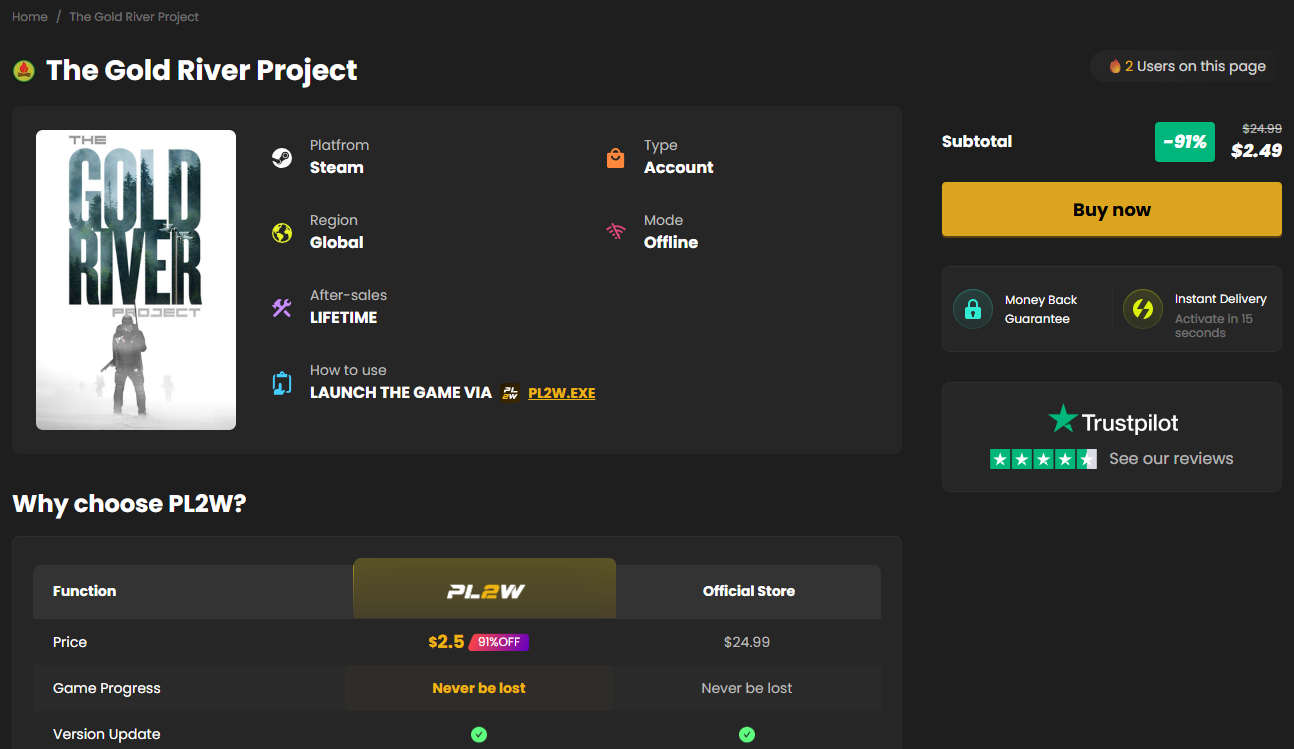Click the crossed-out $24.99 original price
1294x749 pixels.
[1262, 128]
